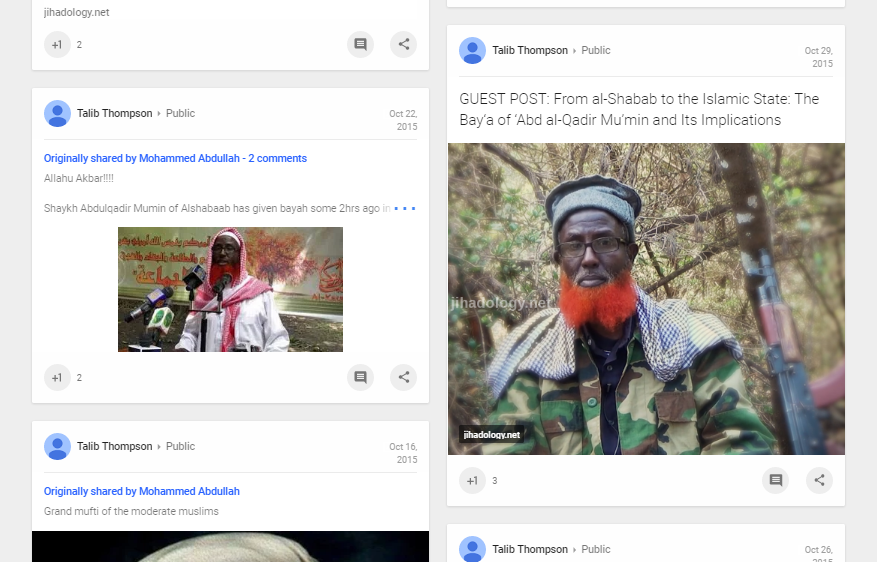Click +1 count 3 on GUEST POST card
This screenshot has height=562, width=877.
pos(494,481)
